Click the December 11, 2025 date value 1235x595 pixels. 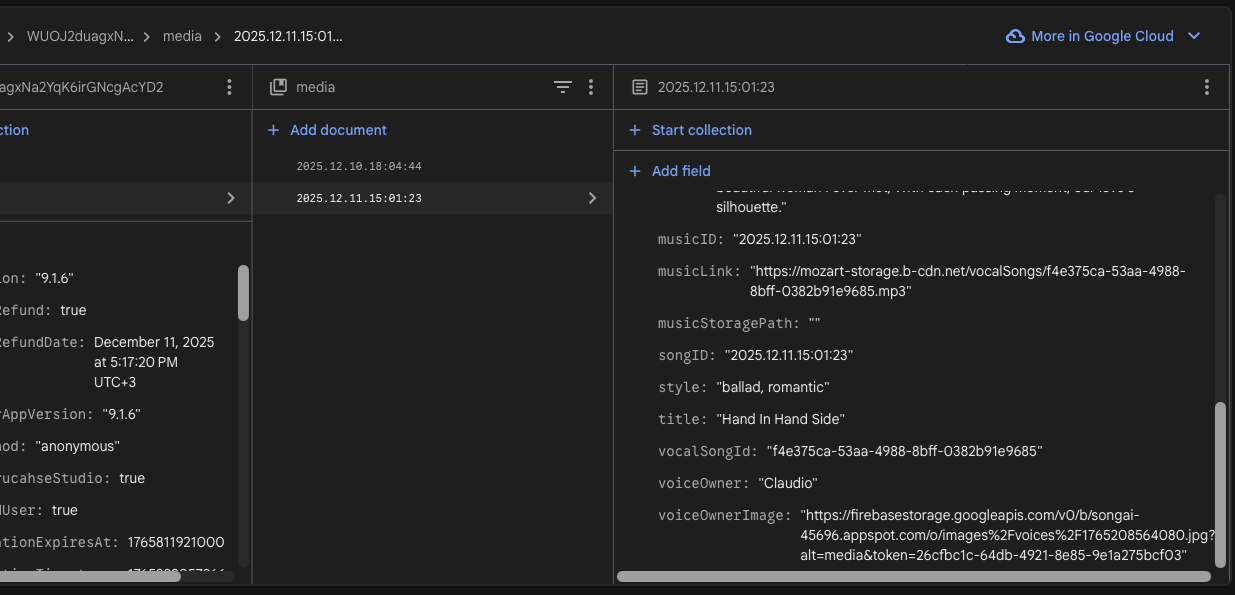click(154, 362)
